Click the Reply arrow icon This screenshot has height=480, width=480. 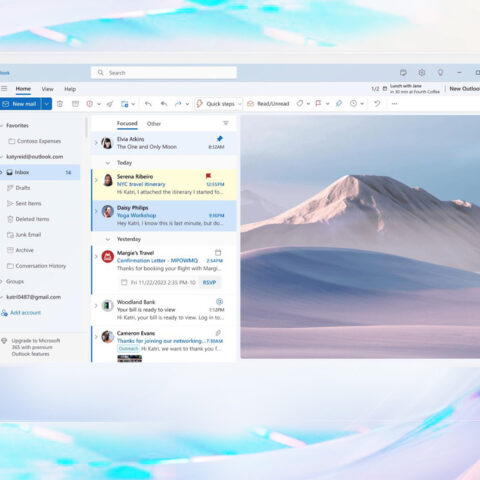[x=148, y=104]
